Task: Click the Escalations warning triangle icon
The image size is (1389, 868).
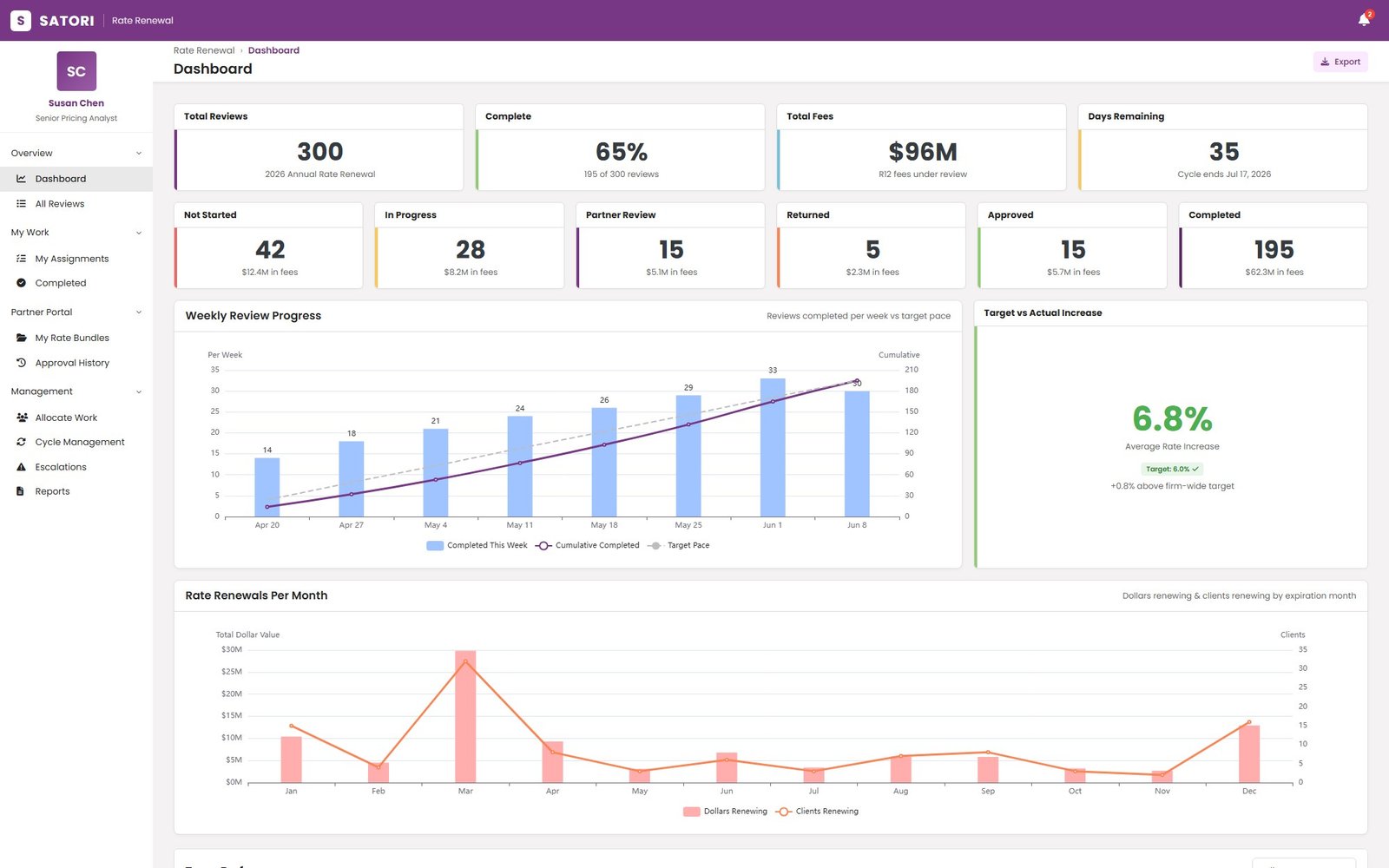Action: point(21,467)
